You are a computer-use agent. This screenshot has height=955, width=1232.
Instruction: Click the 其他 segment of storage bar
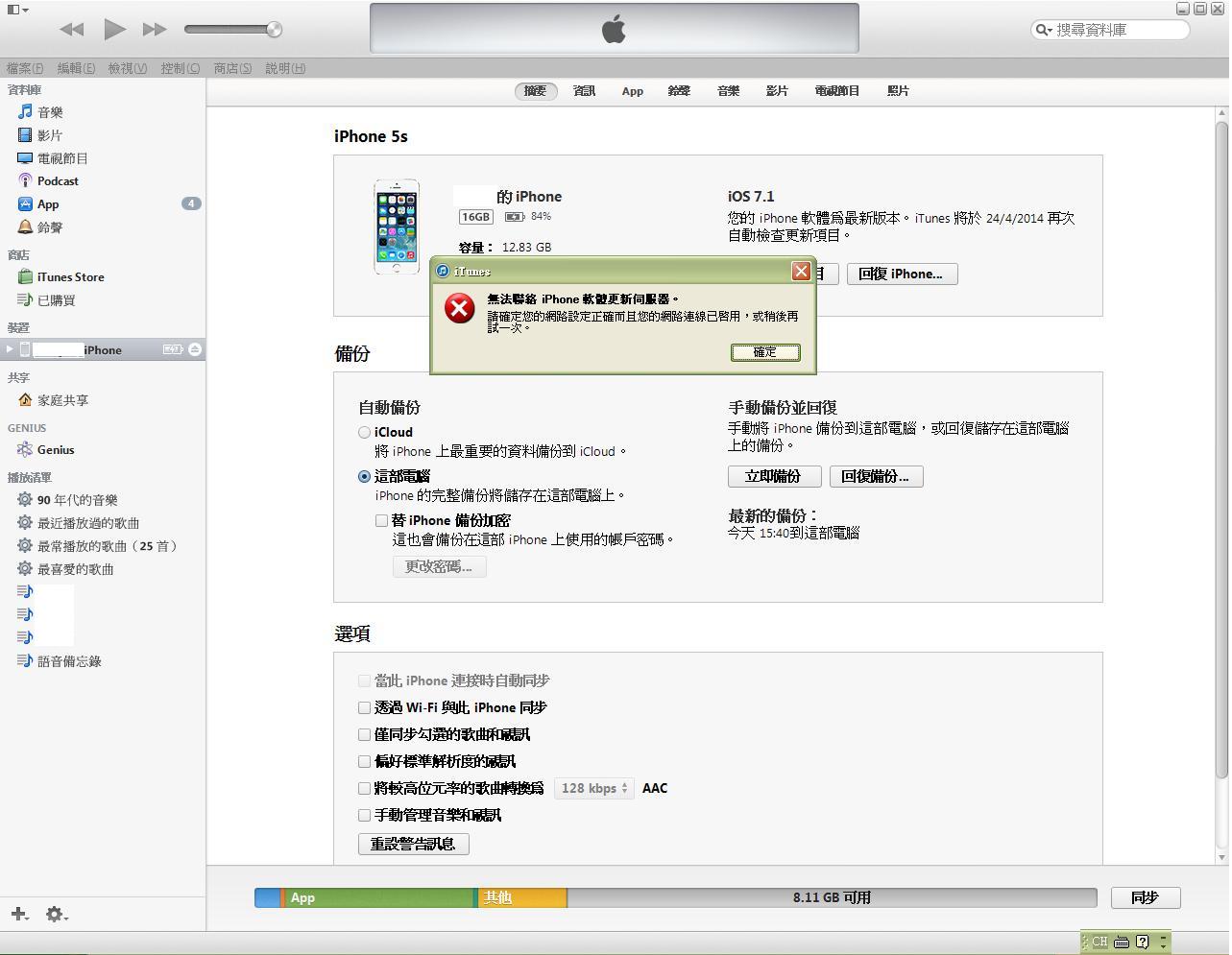tap(521, 897)
